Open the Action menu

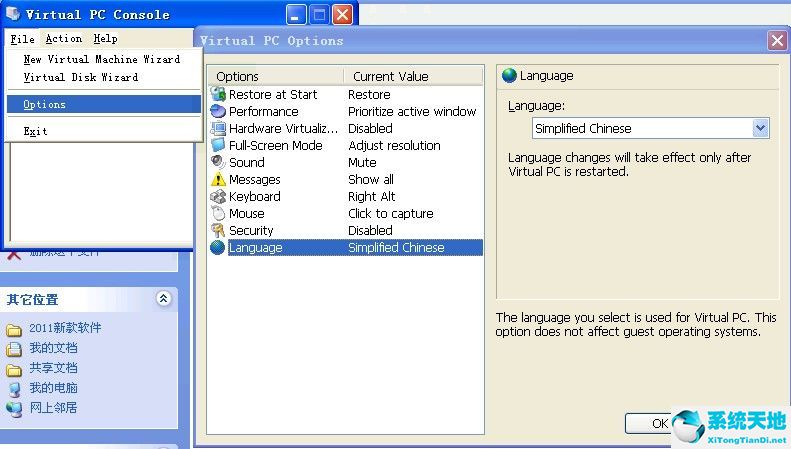[64, 38]
